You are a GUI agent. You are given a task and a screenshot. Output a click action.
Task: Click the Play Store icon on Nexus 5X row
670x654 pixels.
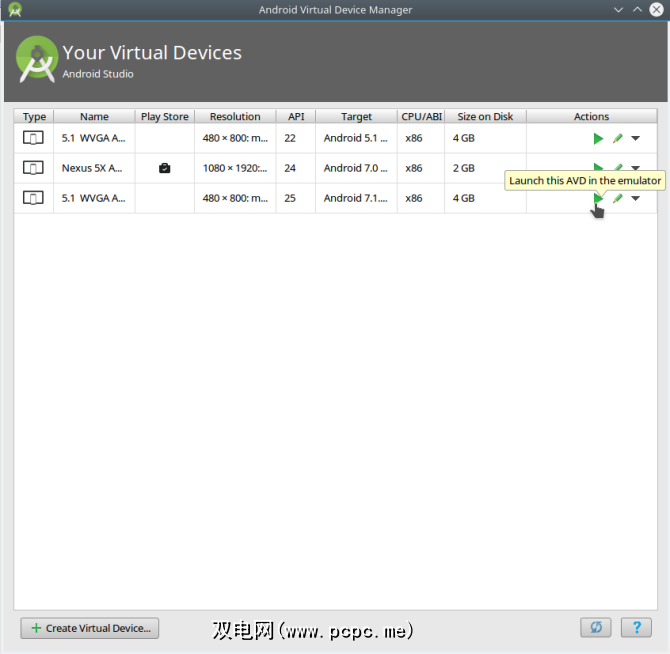165,168
